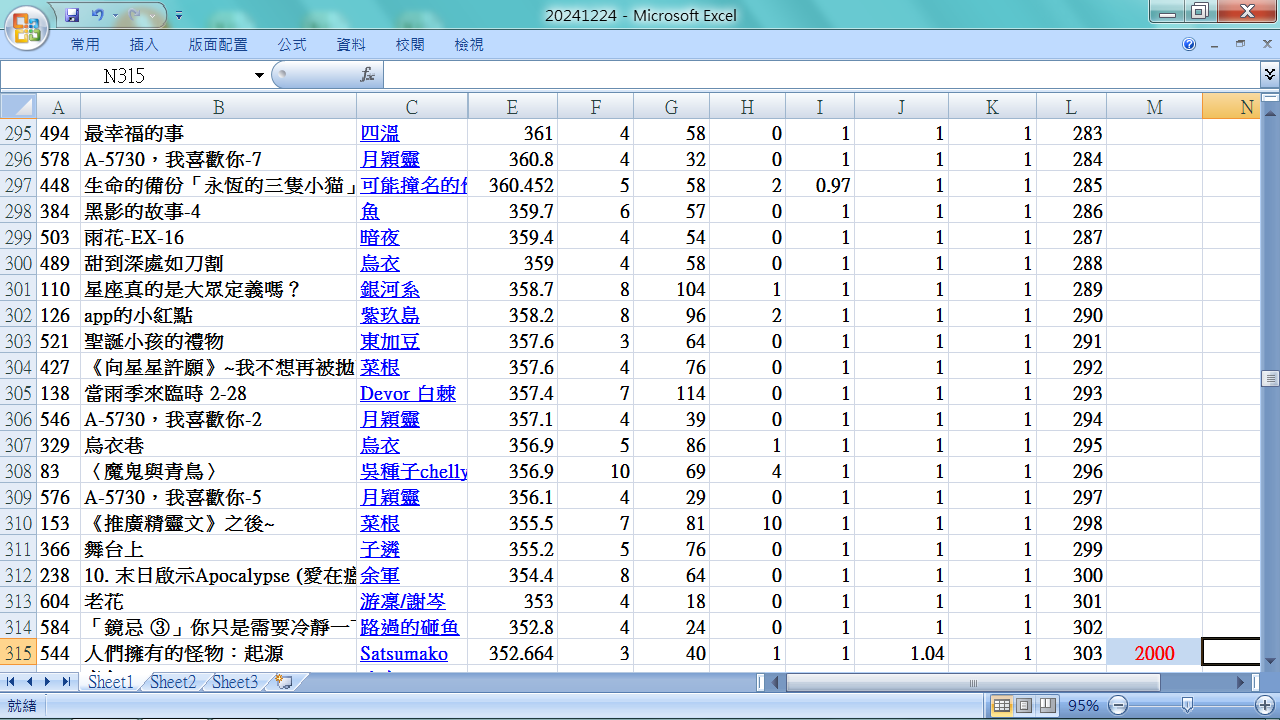The width and height of the screenshot is (1280, 720).
Task: Switch to Page Break Preview
Action: tap(1046, 706)
